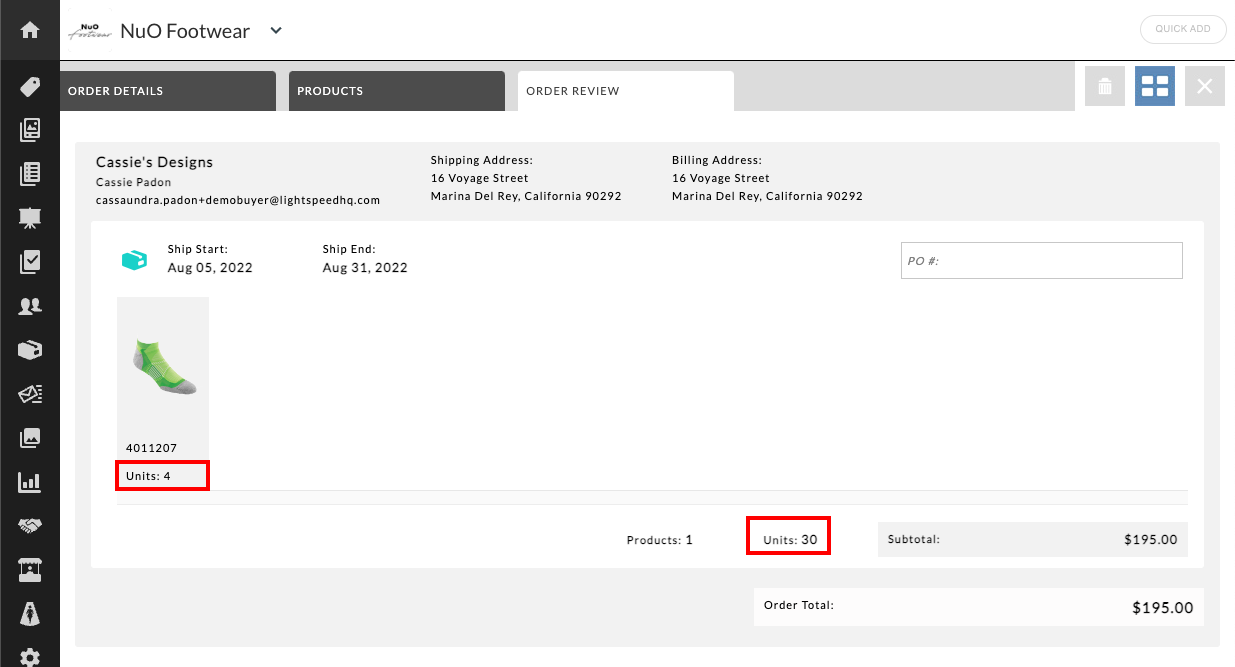Click the Ship Start date Aug 05, 2022

point(210,268)
